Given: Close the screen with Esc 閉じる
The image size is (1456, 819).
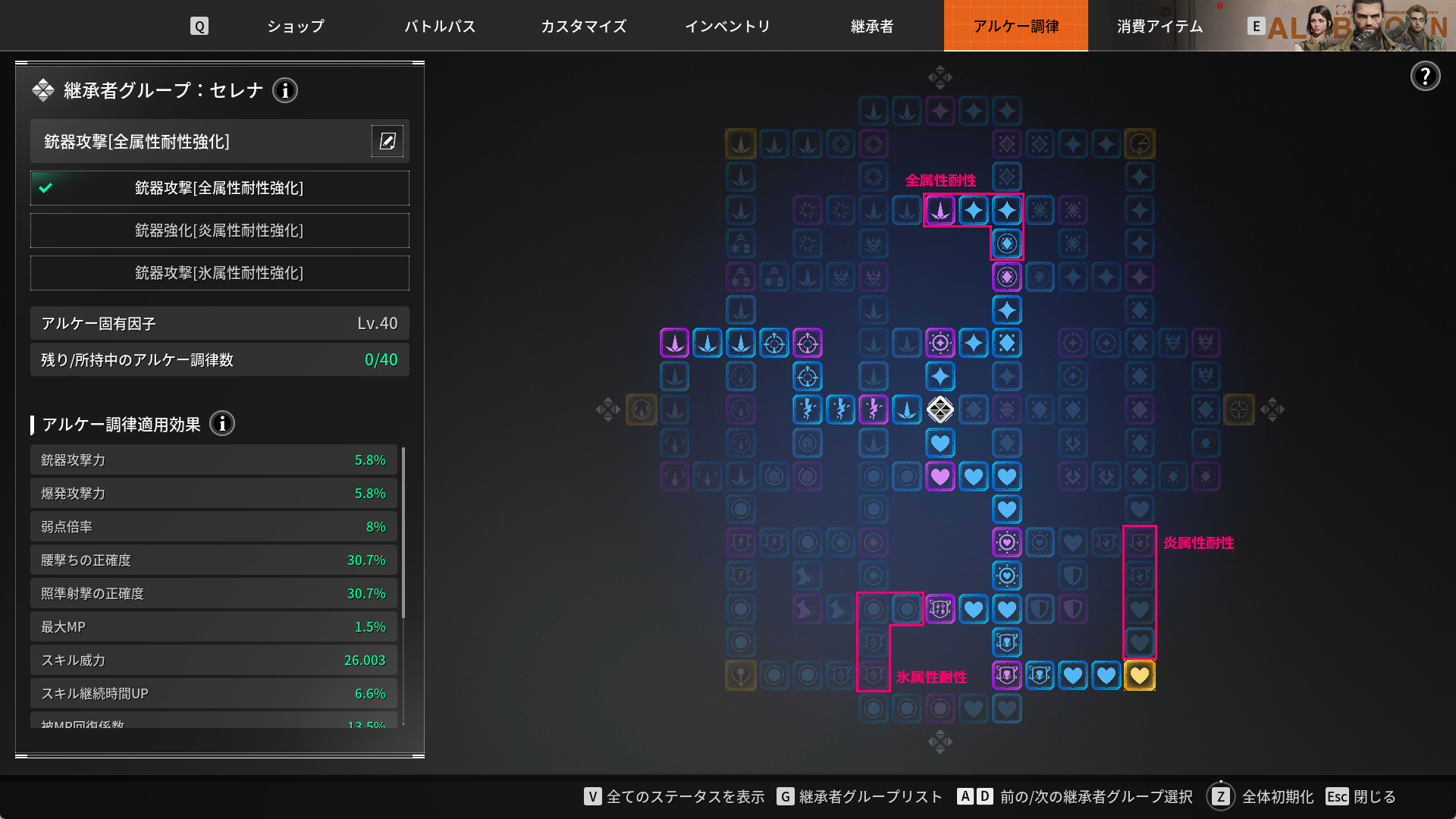Looking at the screenshot, I should (1360, 796).
